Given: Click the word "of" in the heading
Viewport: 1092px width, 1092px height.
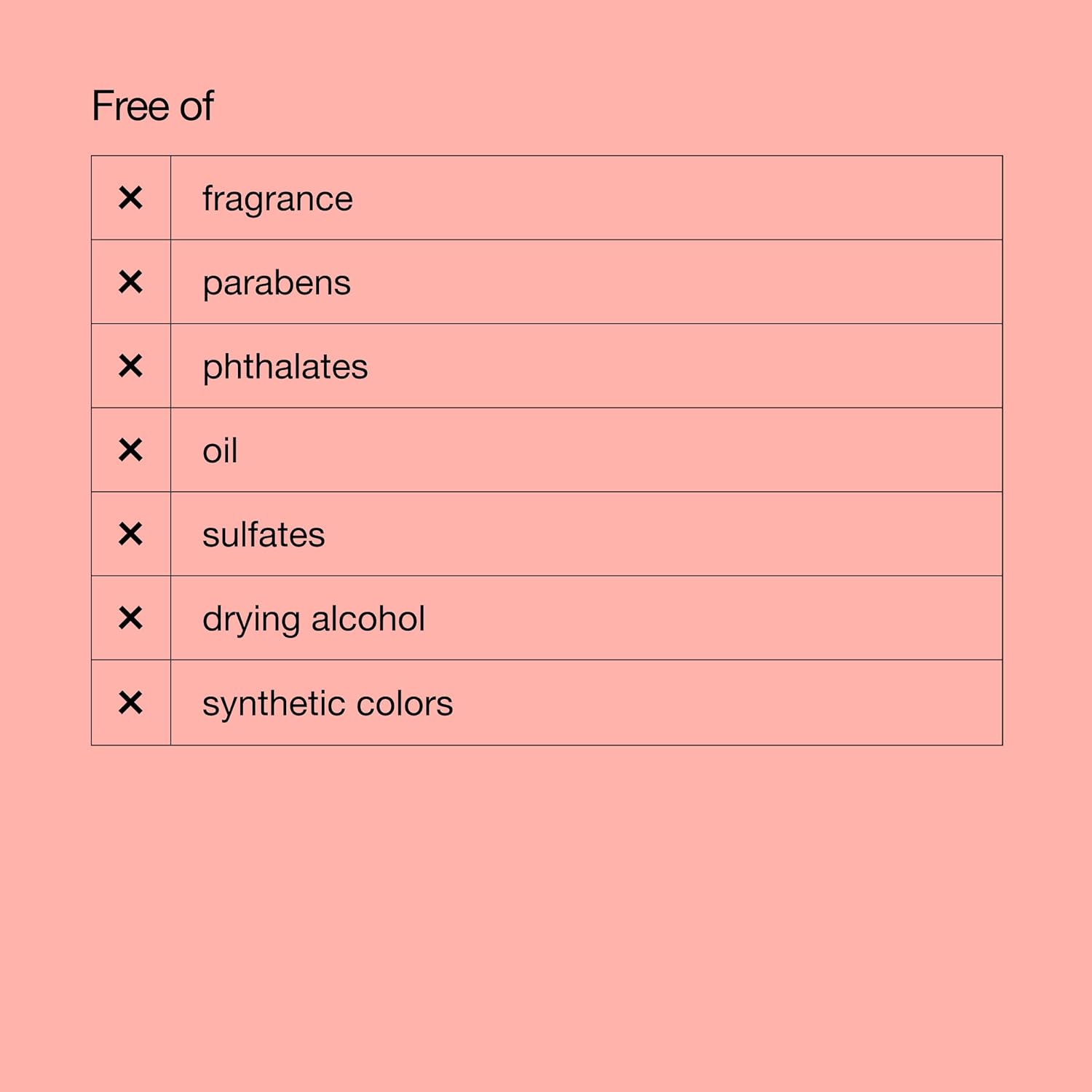Looking at the screenshot, I should click(x=197, y=106).
